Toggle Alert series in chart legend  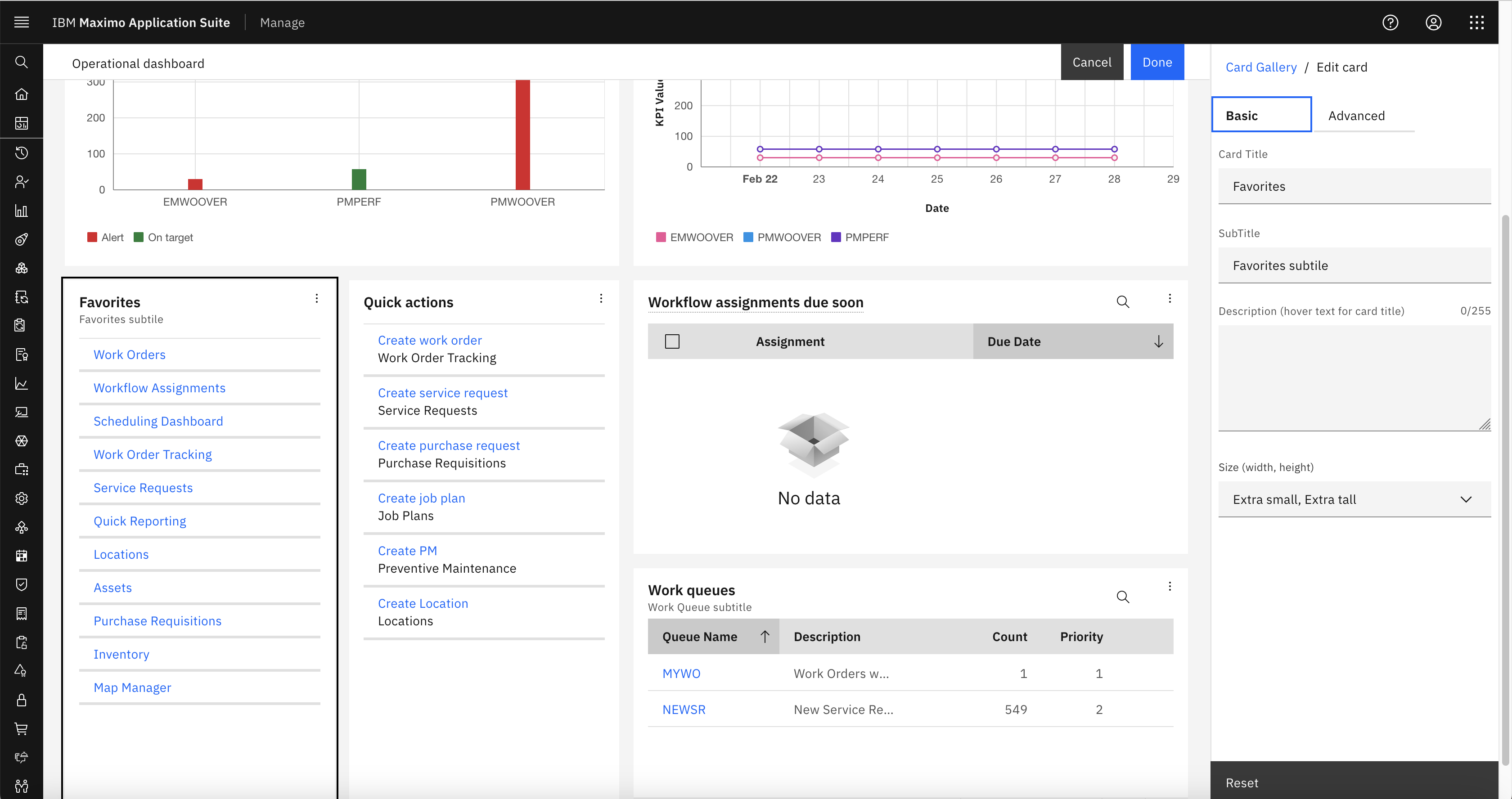[x=106, y=238]
